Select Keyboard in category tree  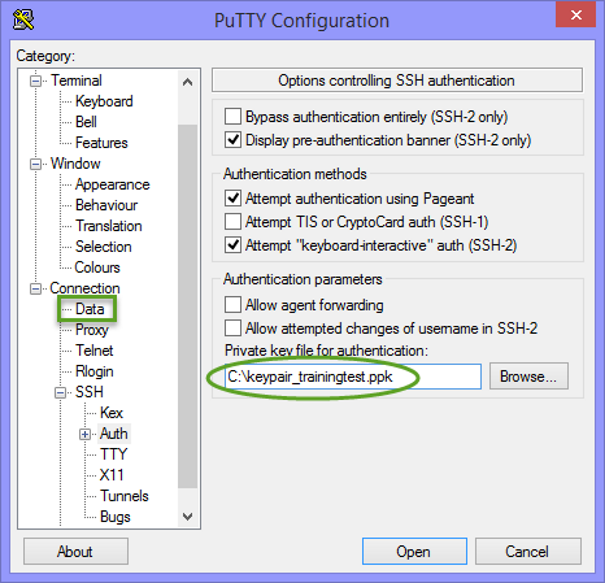104,101
